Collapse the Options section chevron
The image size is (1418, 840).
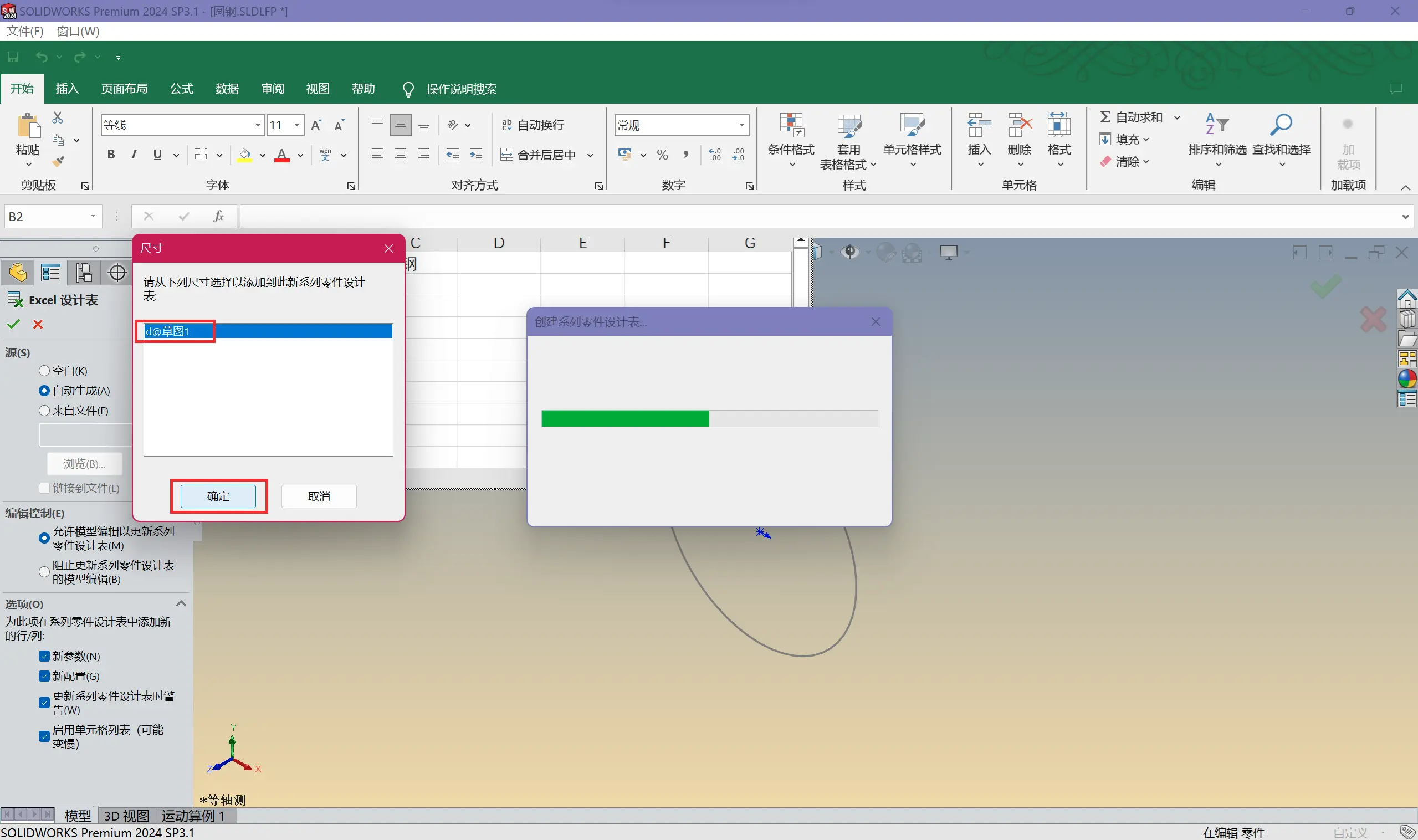point(181,603)
